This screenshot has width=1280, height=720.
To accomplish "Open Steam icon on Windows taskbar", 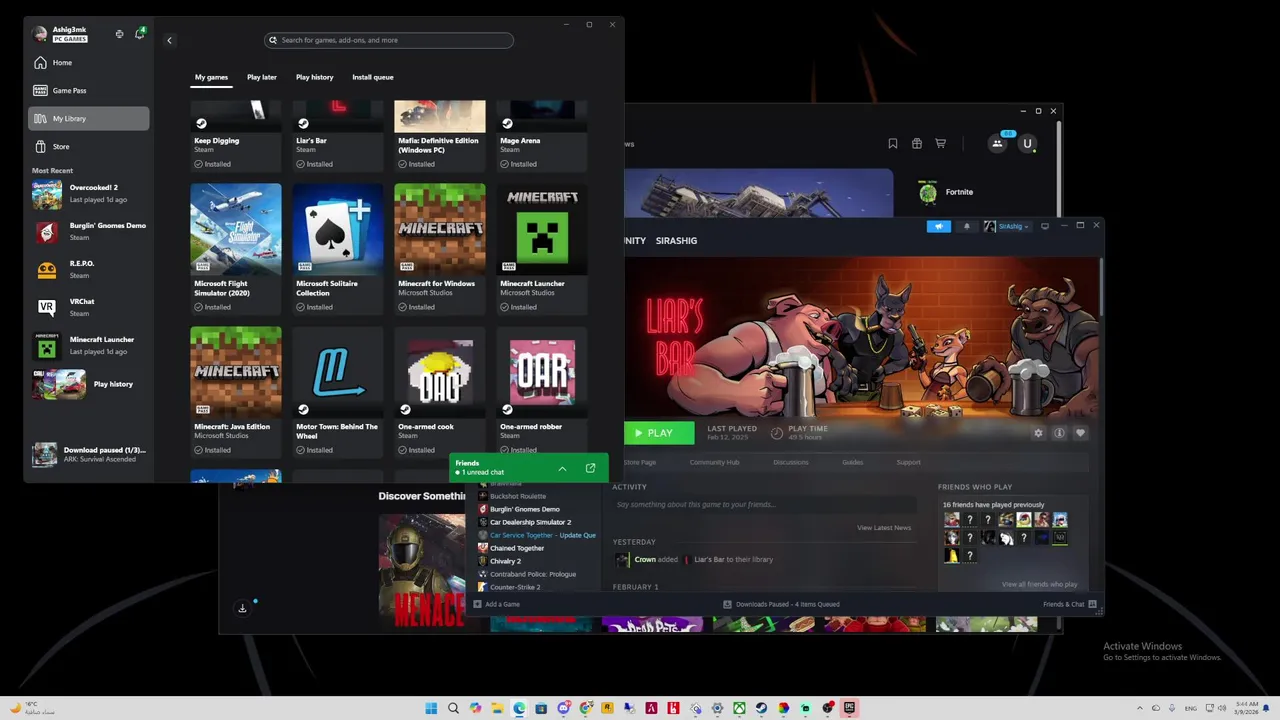I will click(x=761, y=708).
